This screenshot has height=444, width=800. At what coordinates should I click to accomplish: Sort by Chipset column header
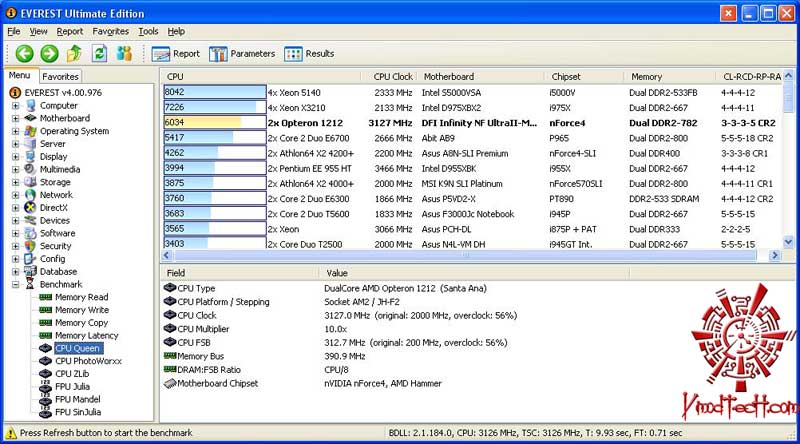585,77
